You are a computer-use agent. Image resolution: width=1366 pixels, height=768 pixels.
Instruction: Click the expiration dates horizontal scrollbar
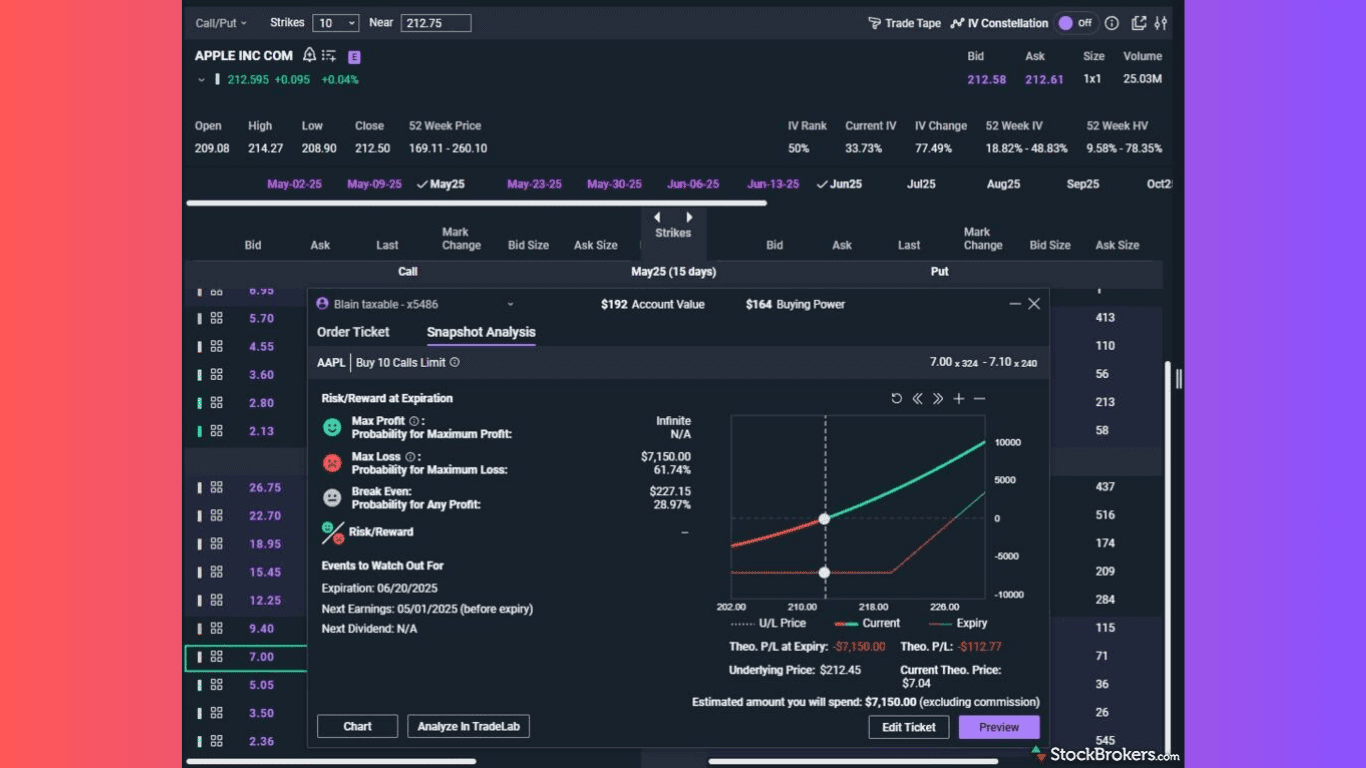point(476,203)
